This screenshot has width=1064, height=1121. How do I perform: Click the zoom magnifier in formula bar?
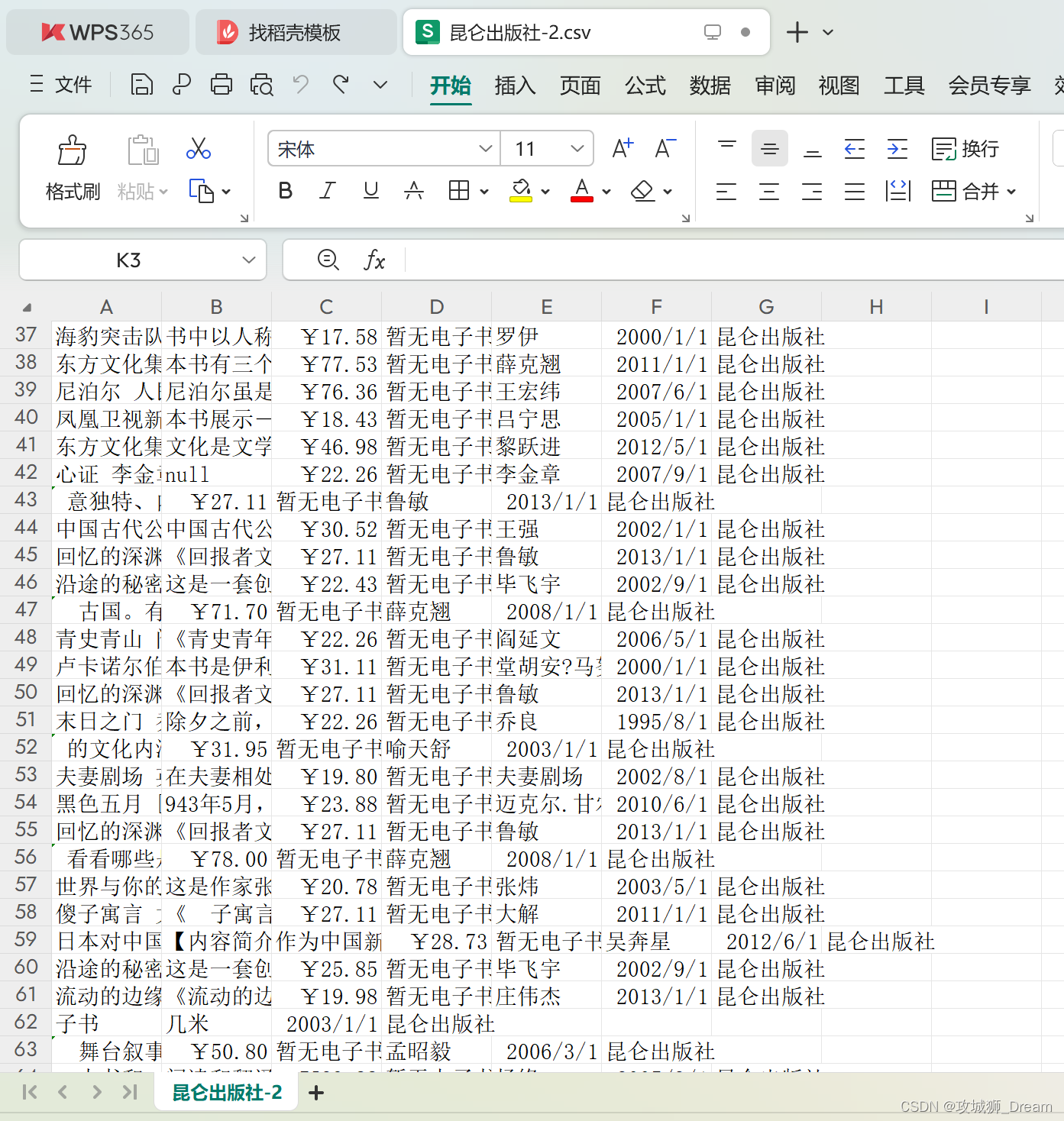(328, 260)
